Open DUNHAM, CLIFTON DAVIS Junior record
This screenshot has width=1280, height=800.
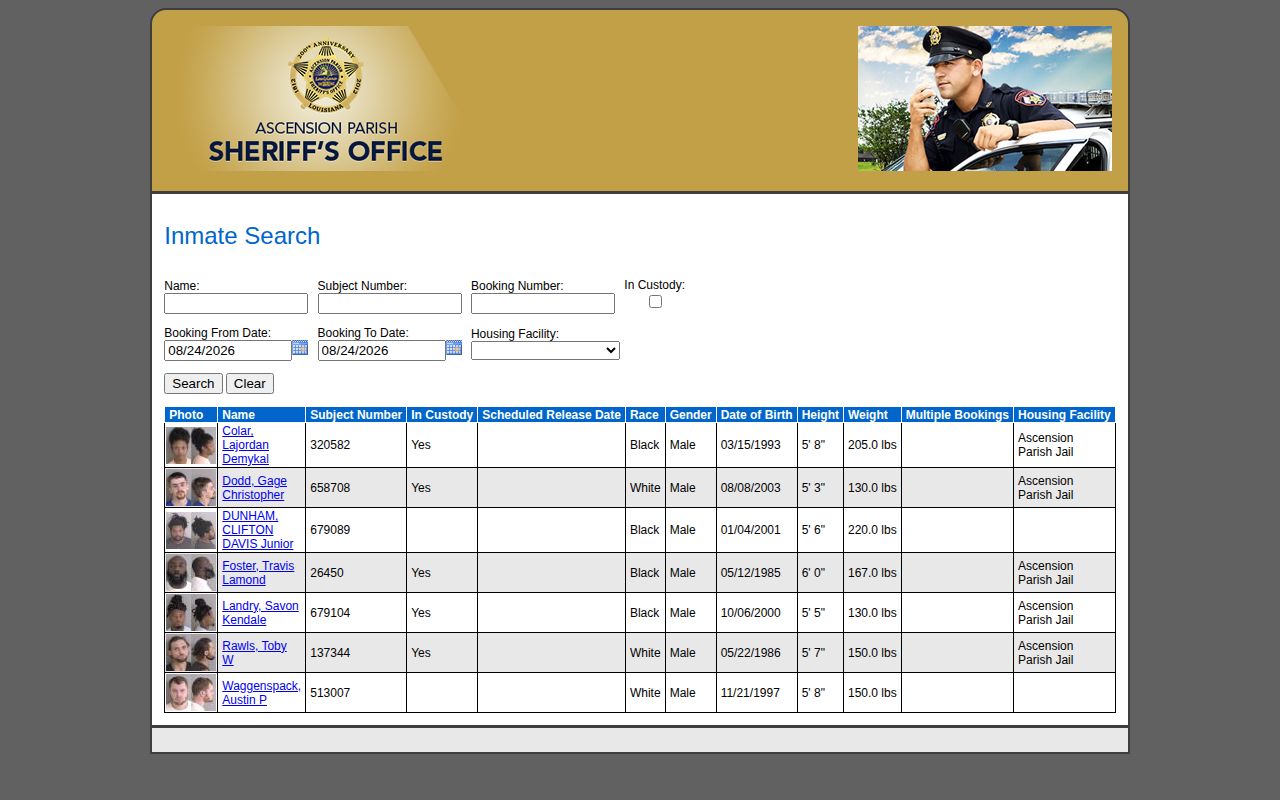pyautogui.click(x=258, y=530)
